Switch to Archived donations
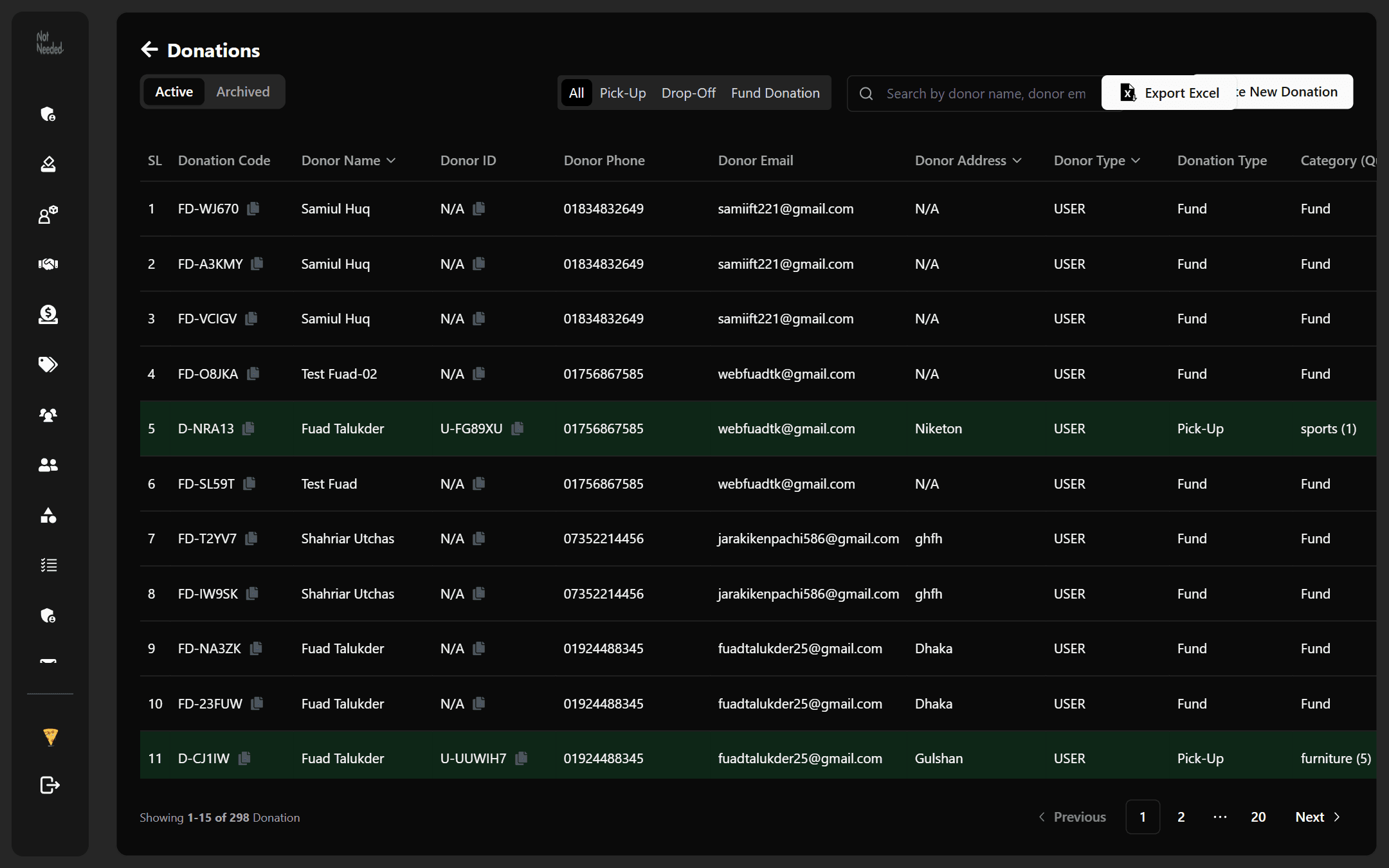The image size is (1389, 868). pos(242,91)
